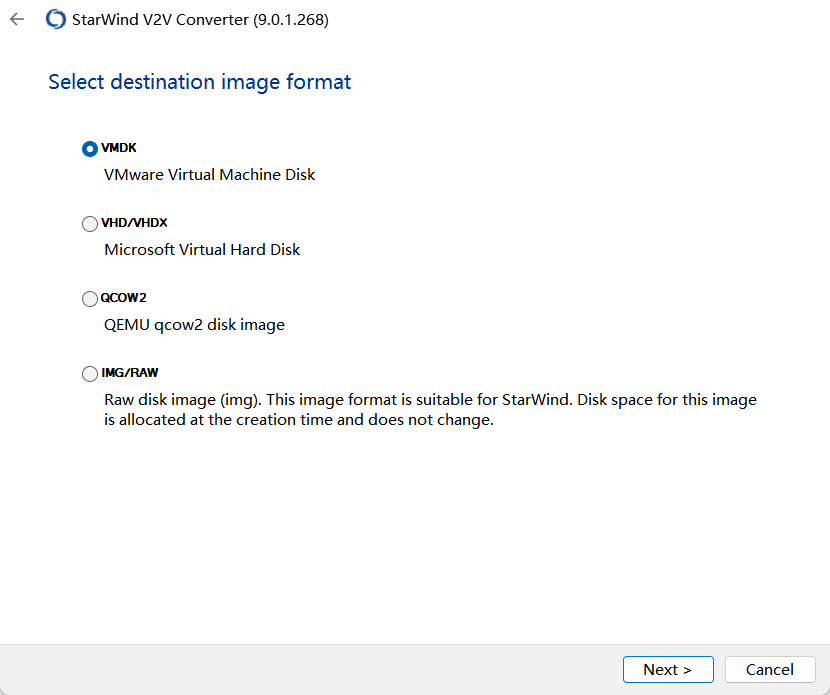Click the VMware Virtual Machine Disk description
Screen dimensions: 830x695
click(x=210, y=175)
